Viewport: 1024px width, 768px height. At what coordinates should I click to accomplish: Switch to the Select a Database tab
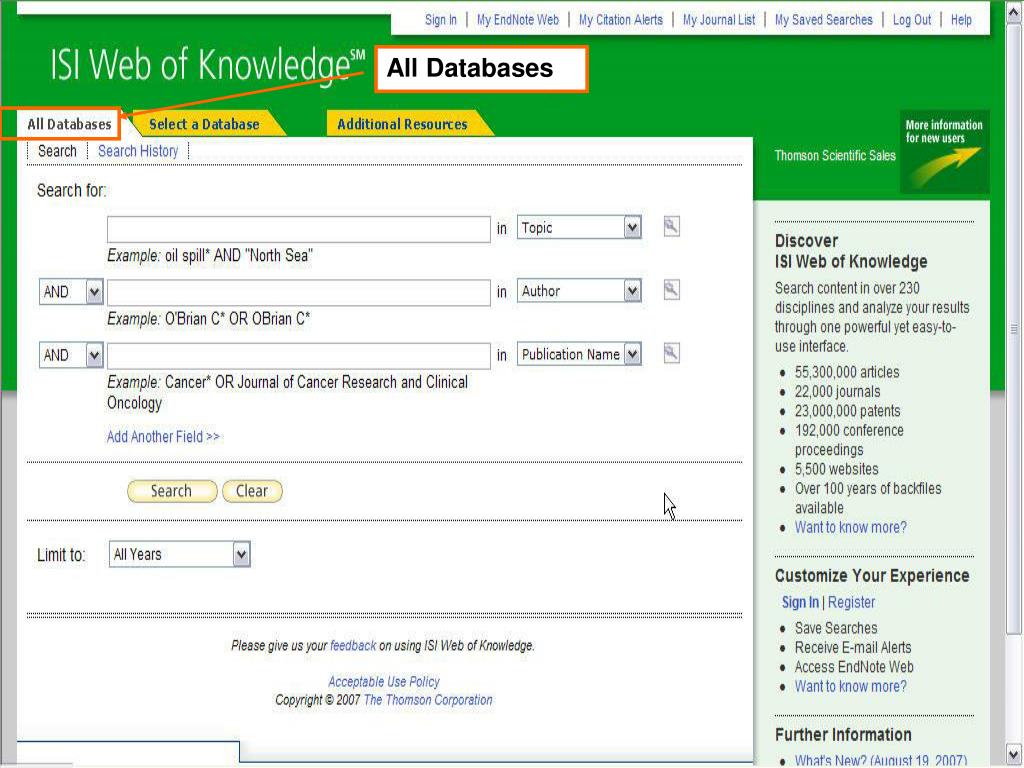[204, 124]
